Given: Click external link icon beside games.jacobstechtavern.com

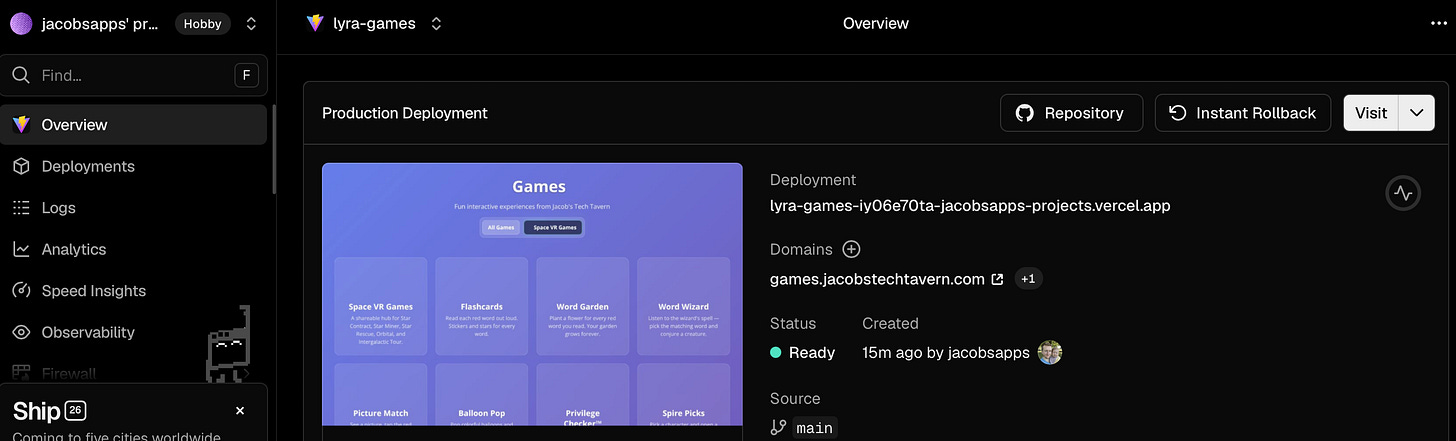Looking at the screenshot, I should (997, 280).
